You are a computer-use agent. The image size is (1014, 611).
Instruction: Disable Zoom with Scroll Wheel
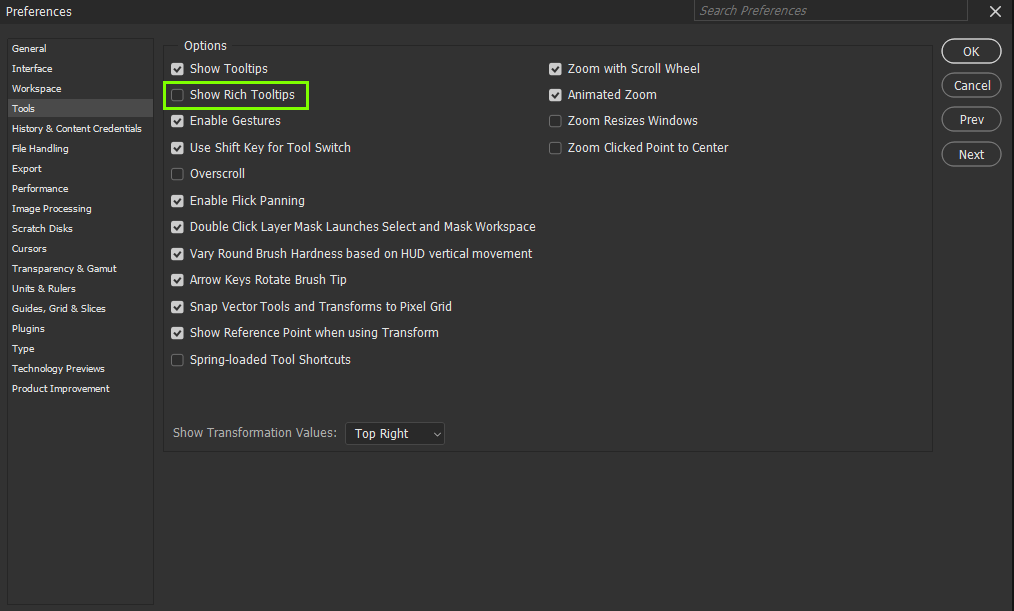click(555, 69)
